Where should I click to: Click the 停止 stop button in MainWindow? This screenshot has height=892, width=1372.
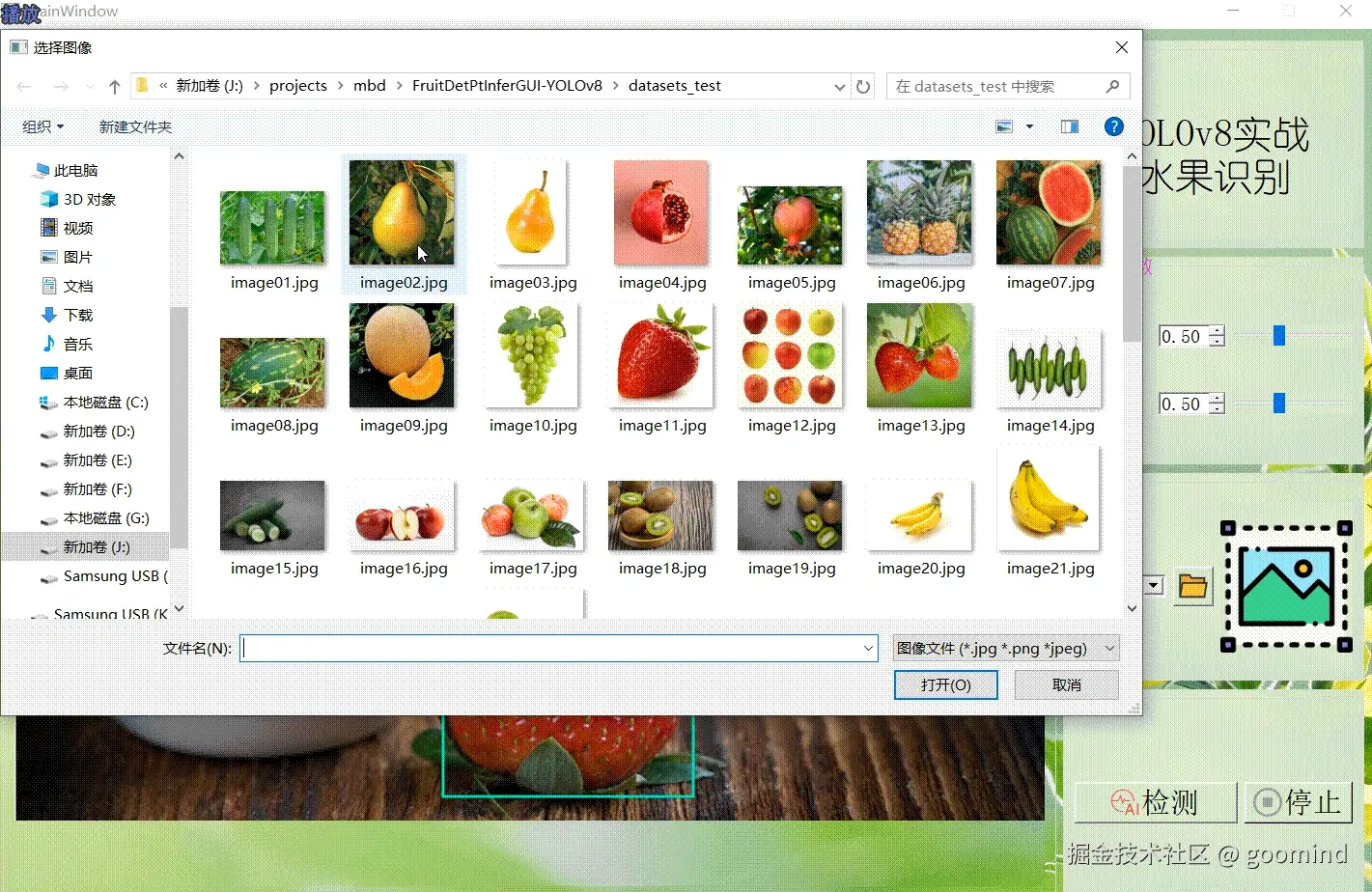click(1298, 802)
